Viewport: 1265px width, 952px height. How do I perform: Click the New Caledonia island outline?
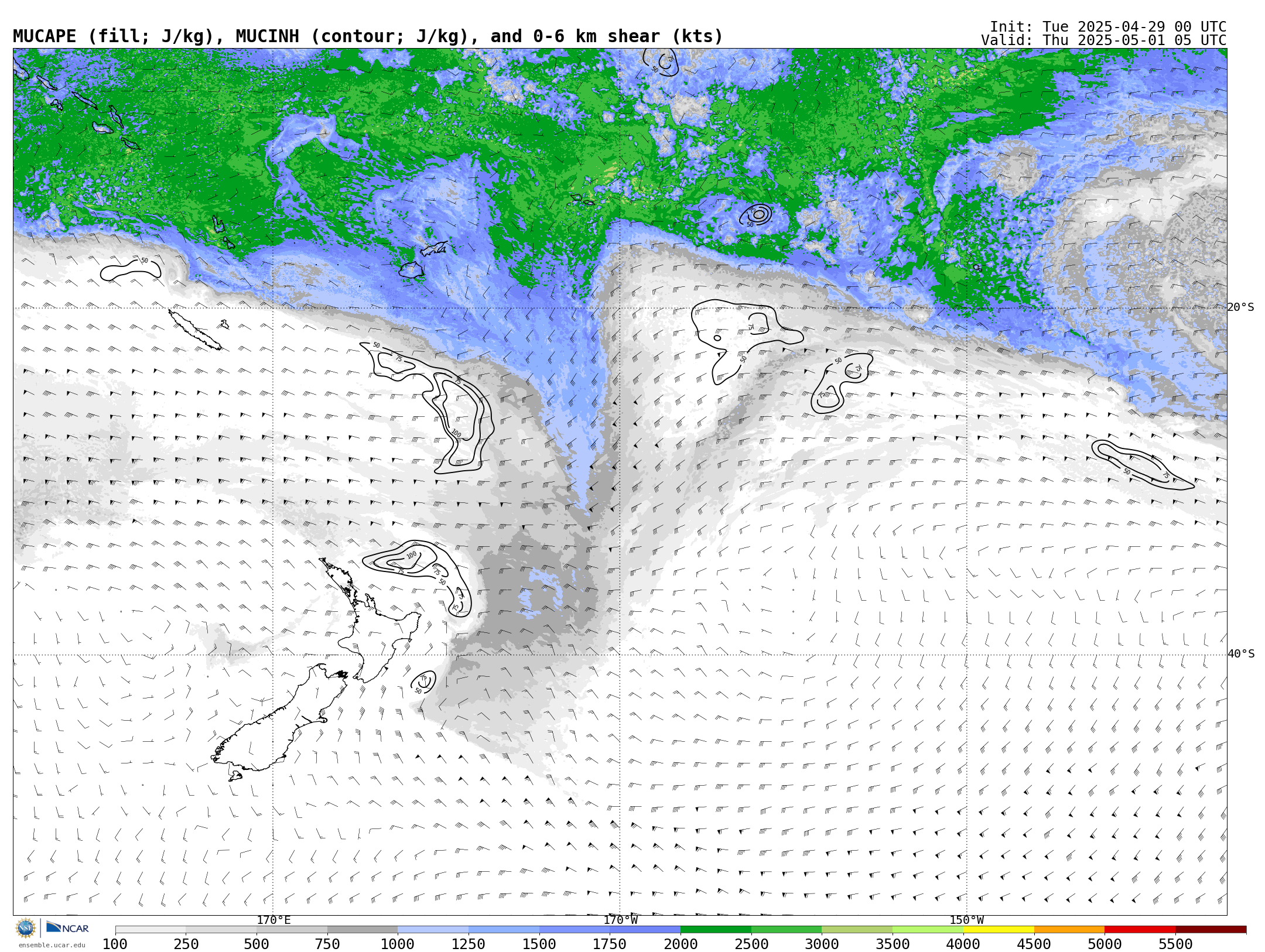[x=195, y=330]
